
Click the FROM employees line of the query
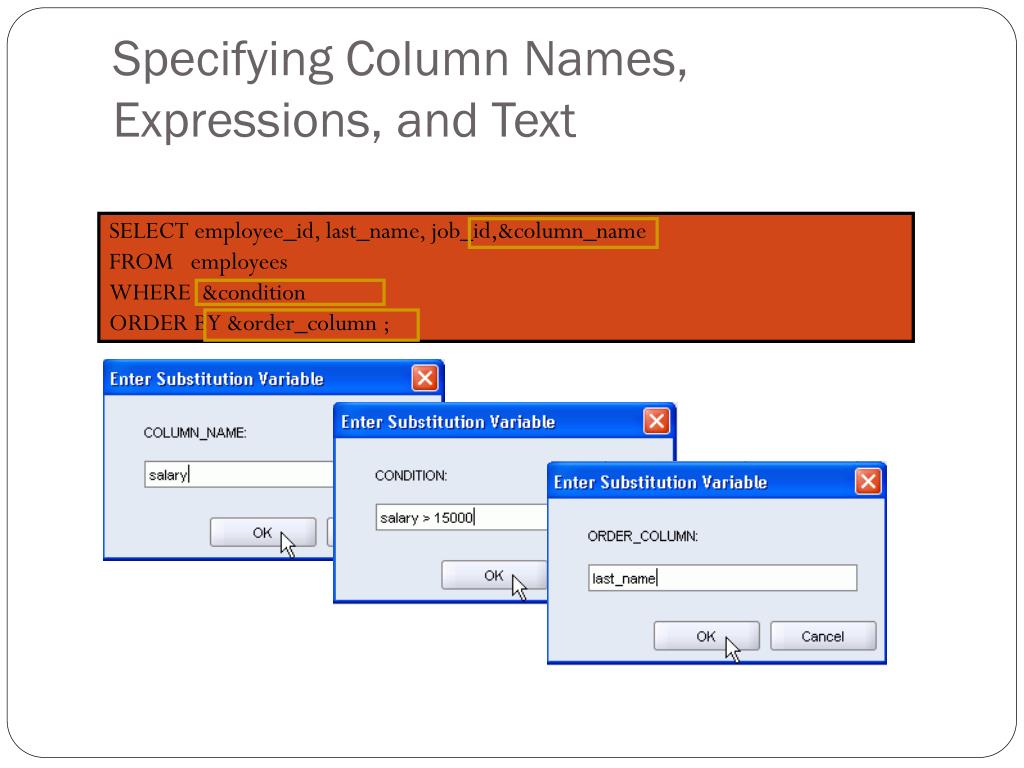pyautogui.click(x=198, y=263)
